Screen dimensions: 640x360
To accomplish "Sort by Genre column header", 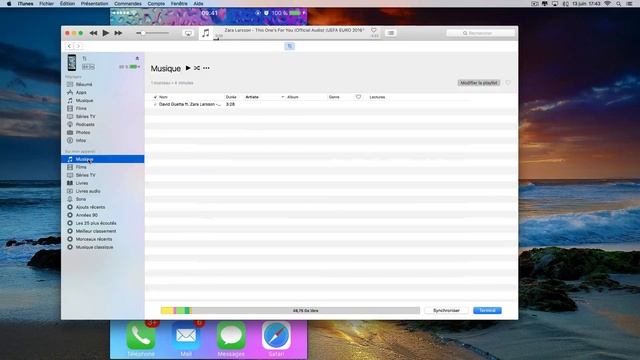I will click(x=334, y=97).
